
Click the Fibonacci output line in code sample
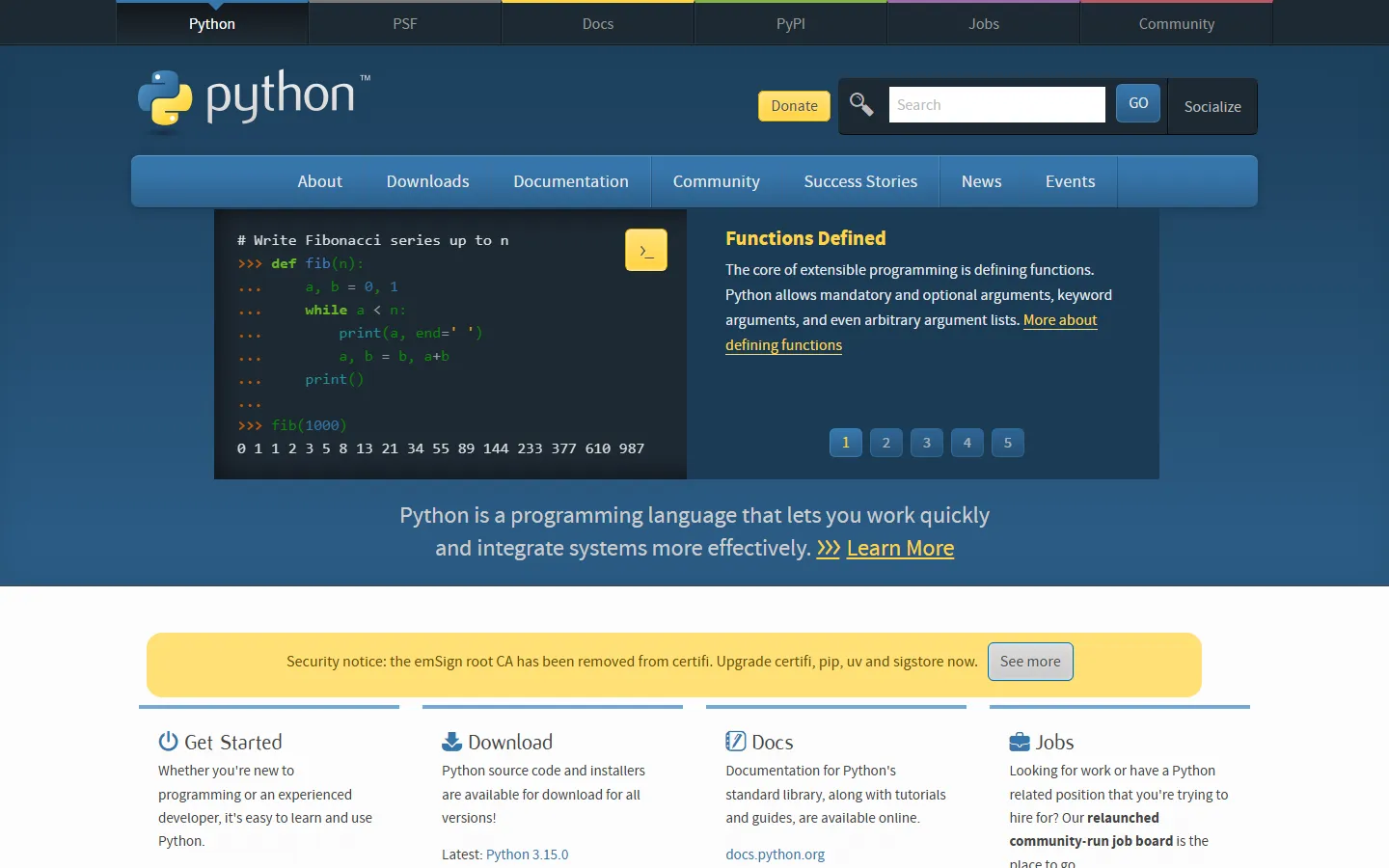click(441, 448)
